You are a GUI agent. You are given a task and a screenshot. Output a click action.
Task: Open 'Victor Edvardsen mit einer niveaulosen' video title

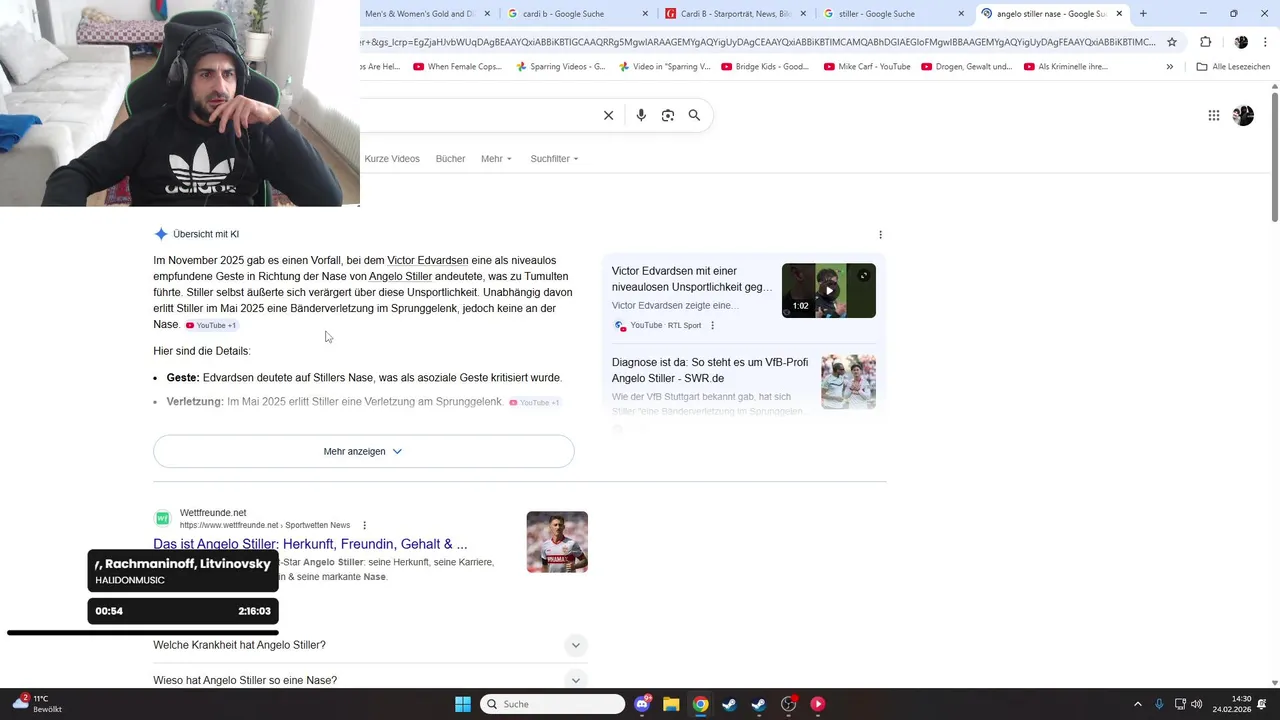pos(692,279)
